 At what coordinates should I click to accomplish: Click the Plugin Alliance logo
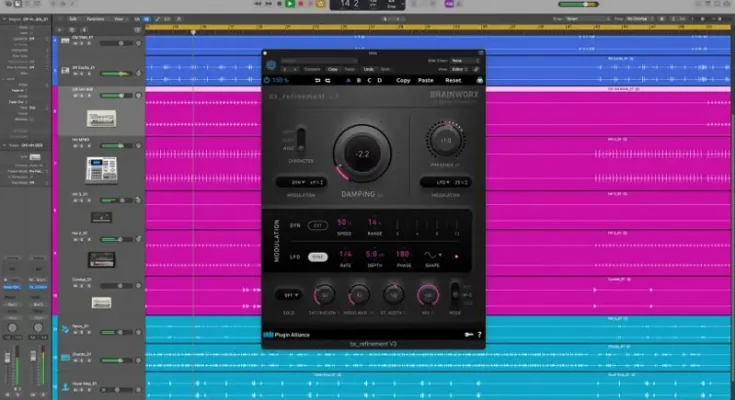point(290,334)
